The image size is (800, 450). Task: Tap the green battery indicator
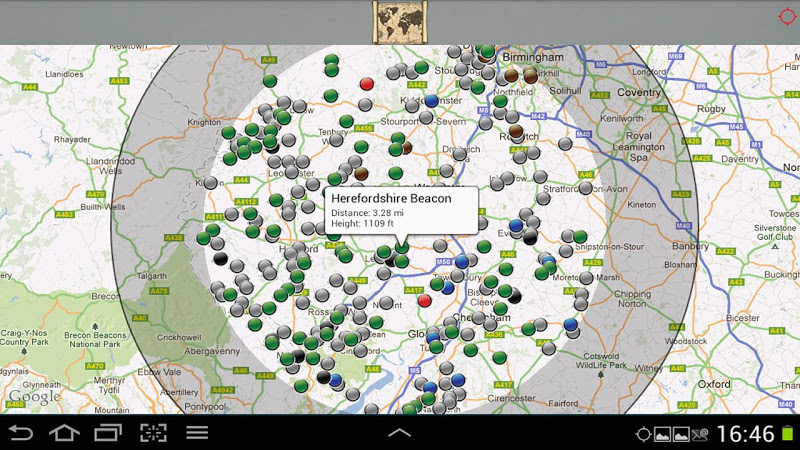tap(788, 434)
